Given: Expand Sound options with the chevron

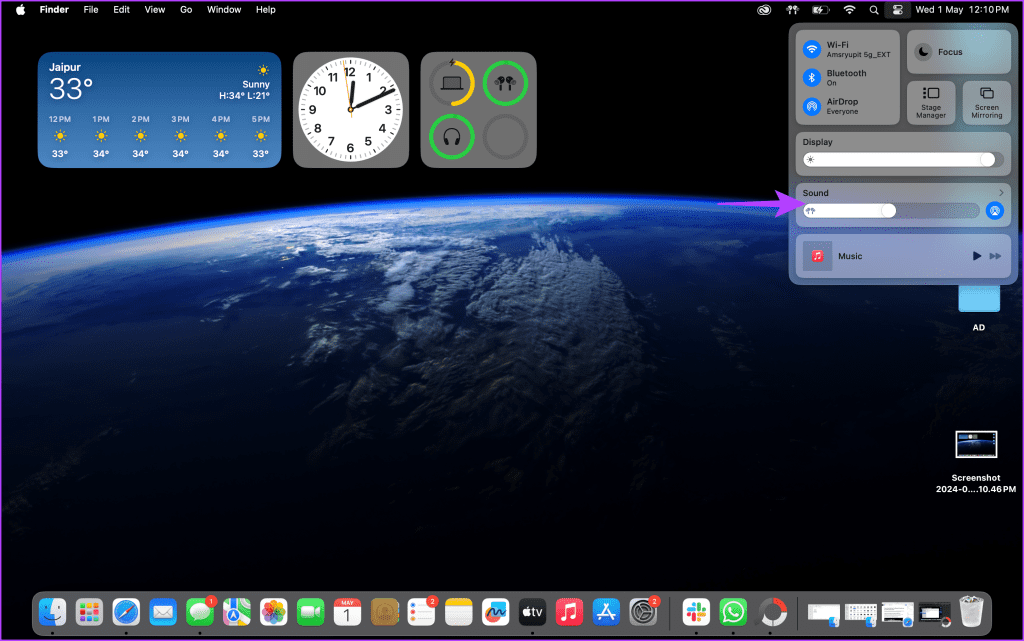Looking at the screenshot, I should click(x=1001, y=193).
